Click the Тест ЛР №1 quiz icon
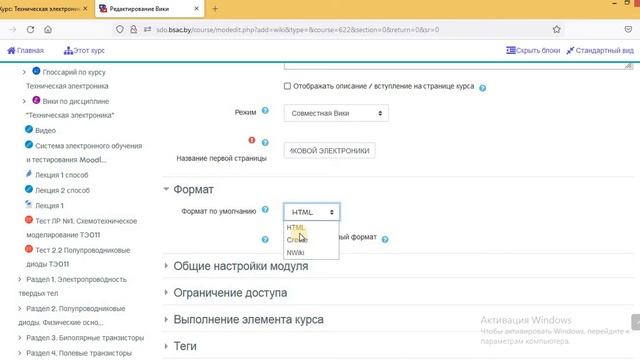Screen dimensions: 640x360 pos(29,220)
